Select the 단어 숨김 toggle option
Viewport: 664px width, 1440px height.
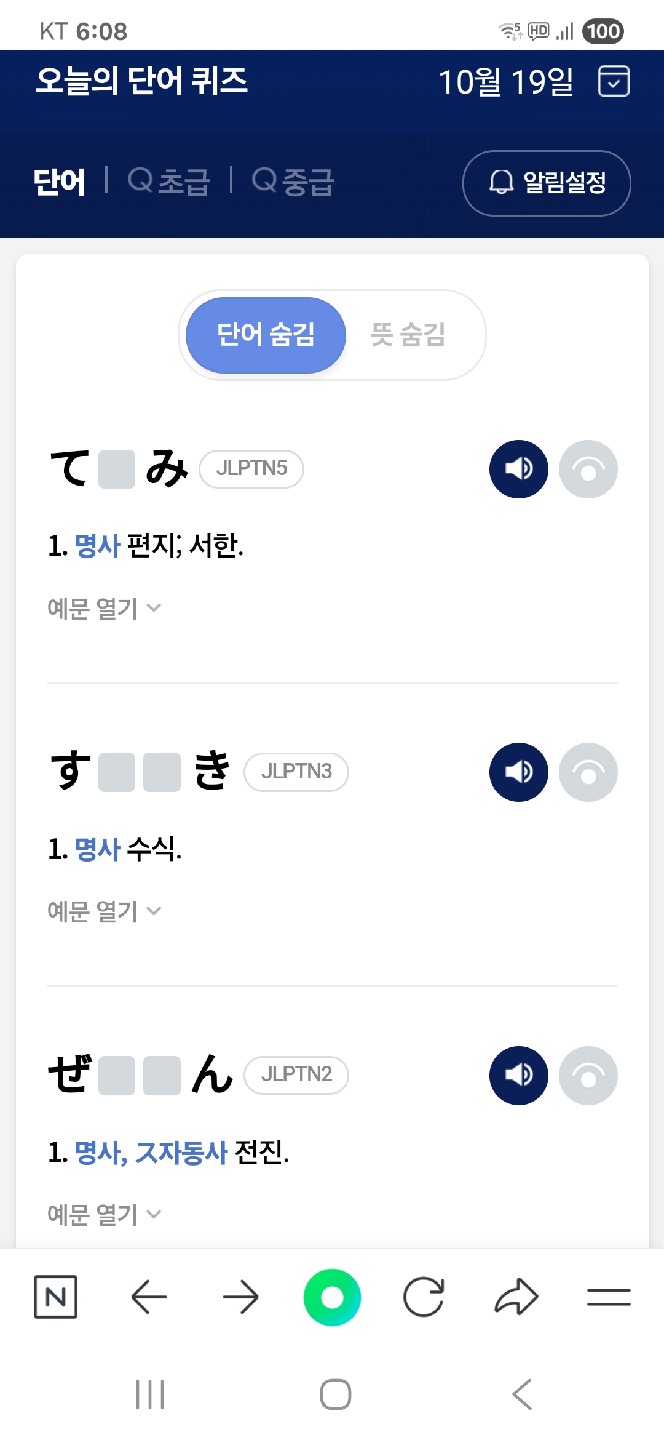tap(266, 335)
